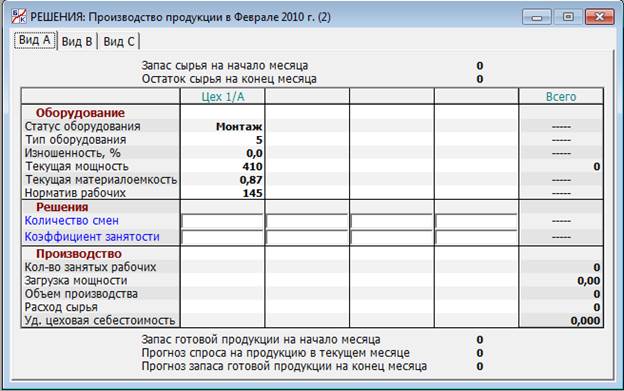This screenshot has height=391, width=624.
Task: Click the Тип оборудования row label
Action: (x=76, y=140)
